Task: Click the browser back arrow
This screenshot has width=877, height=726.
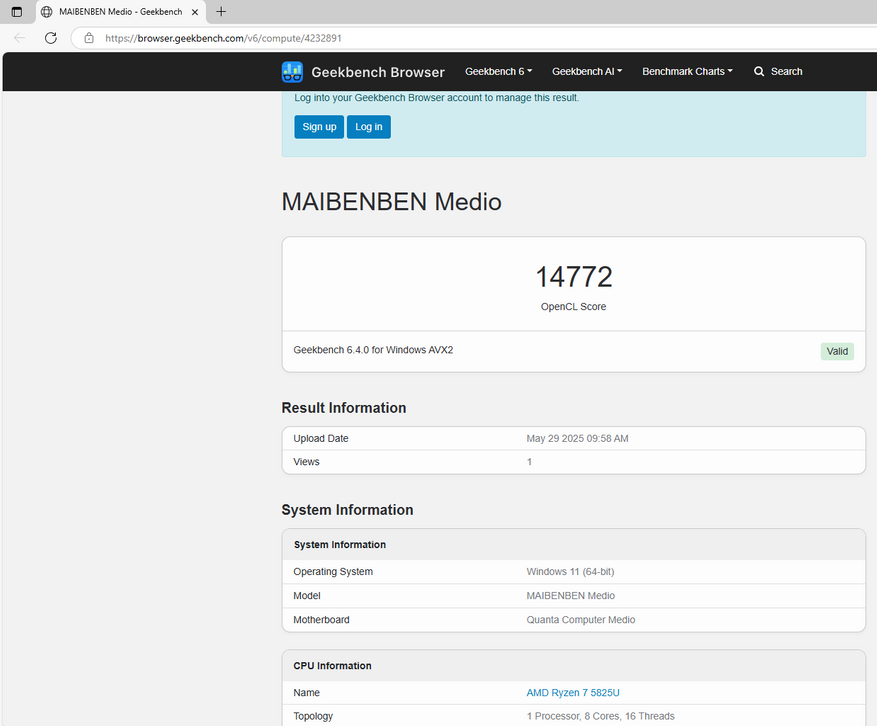Action: pos(20,38)
